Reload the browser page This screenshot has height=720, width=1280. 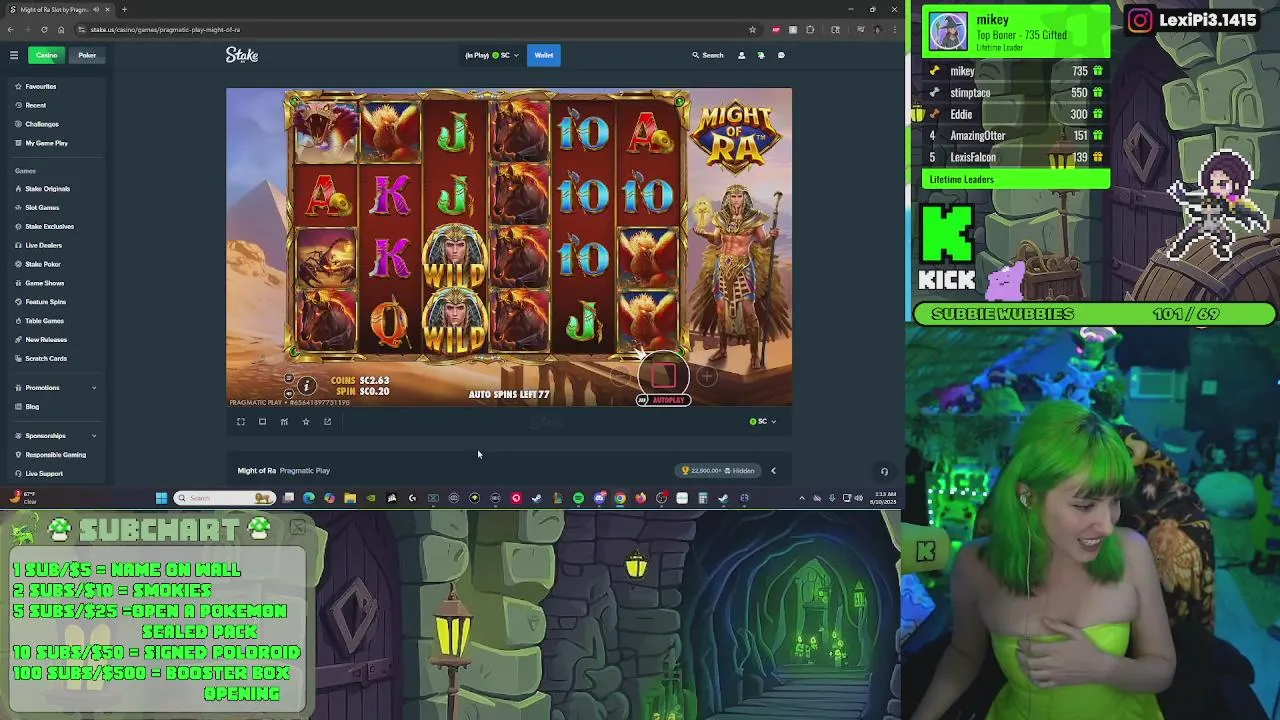44,29
